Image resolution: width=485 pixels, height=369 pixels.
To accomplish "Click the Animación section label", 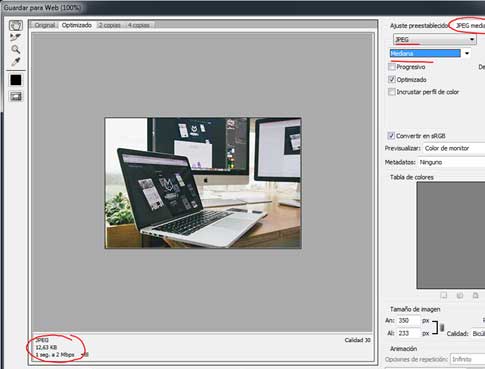I will [403, 349].
